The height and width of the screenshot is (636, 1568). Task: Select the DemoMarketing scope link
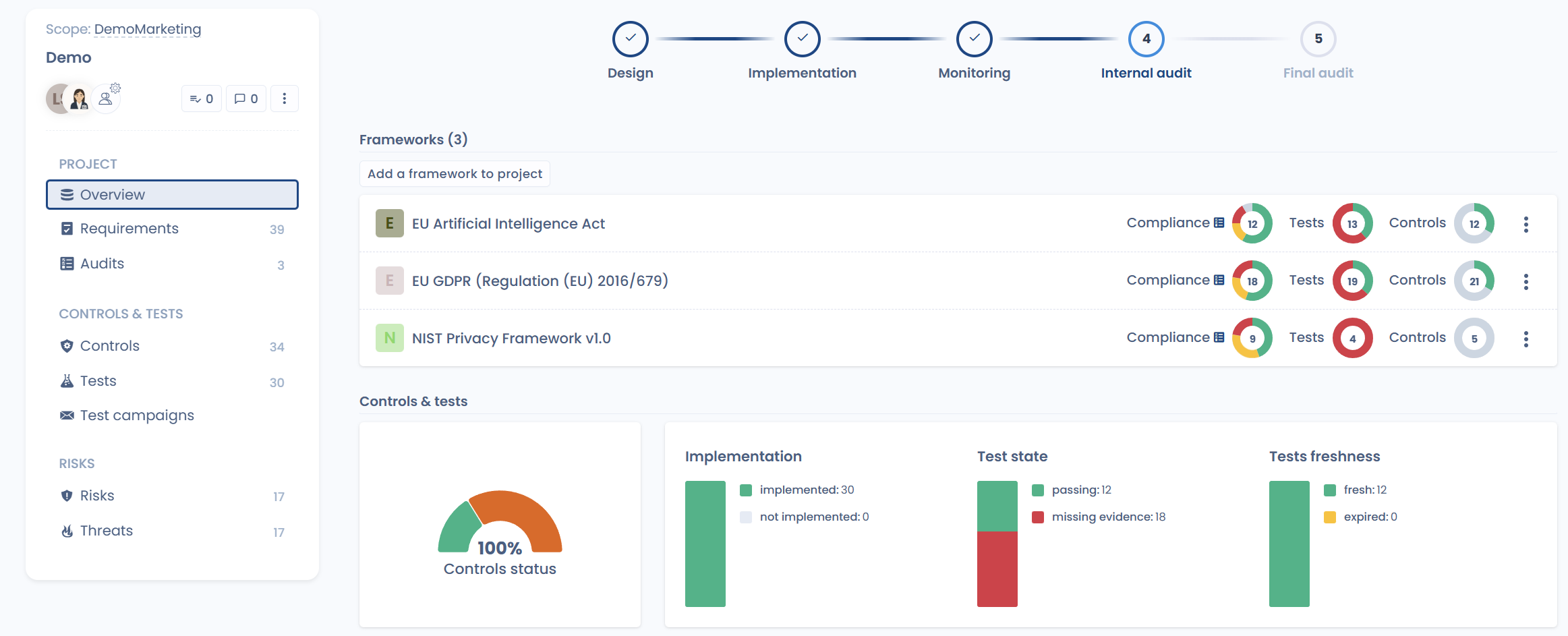click(148, 29)
